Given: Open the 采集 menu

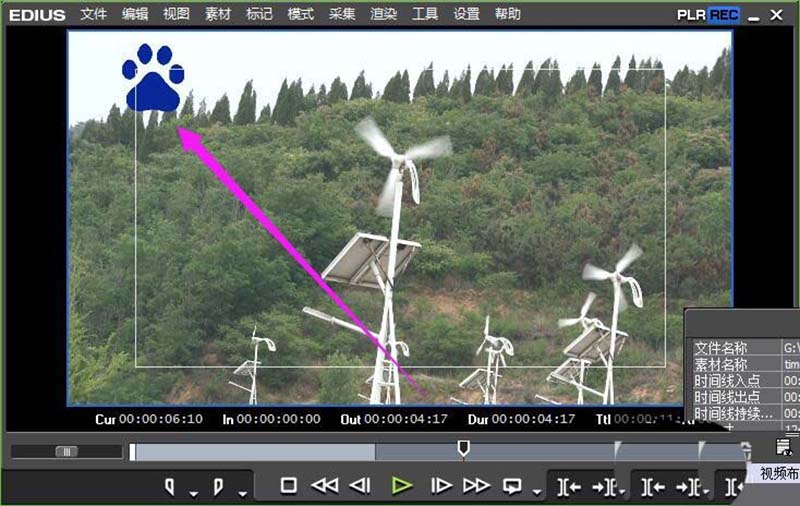Looking at the screenshot, I should click(x=342, y=14).
